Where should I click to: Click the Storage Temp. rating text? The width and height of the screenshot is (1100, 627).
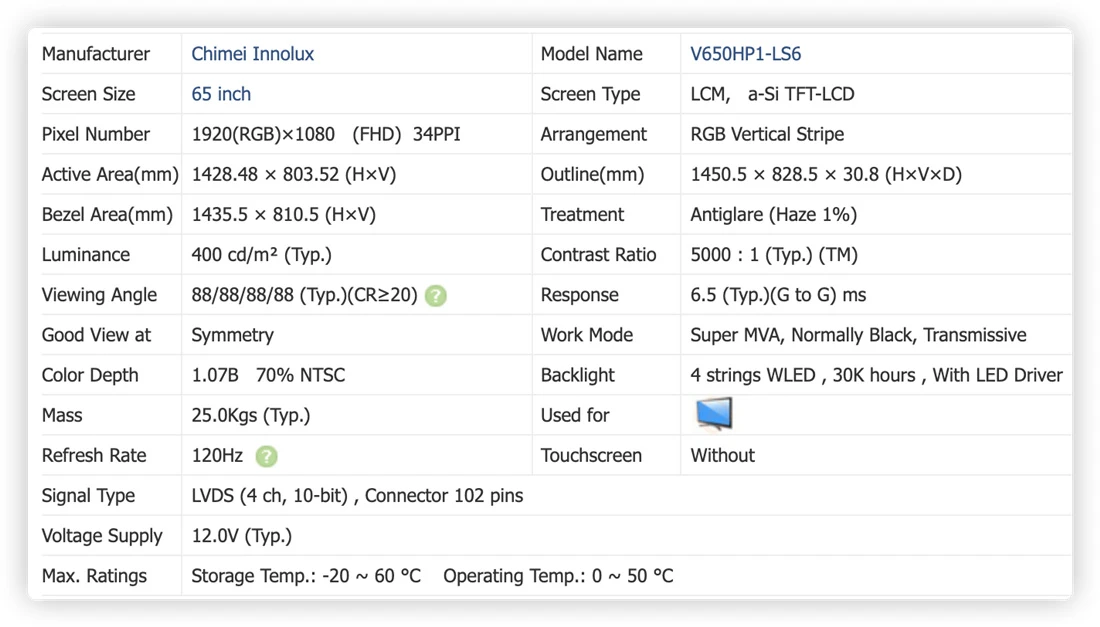point(306,576)
